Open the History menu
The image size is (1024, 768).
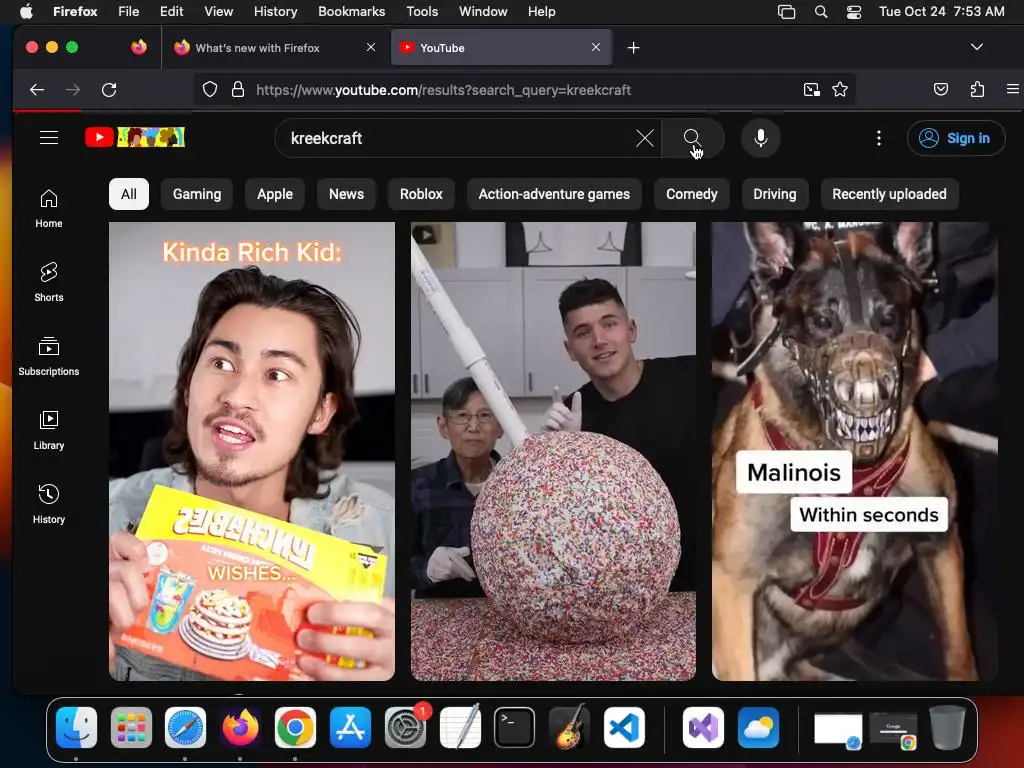point(275,11)
